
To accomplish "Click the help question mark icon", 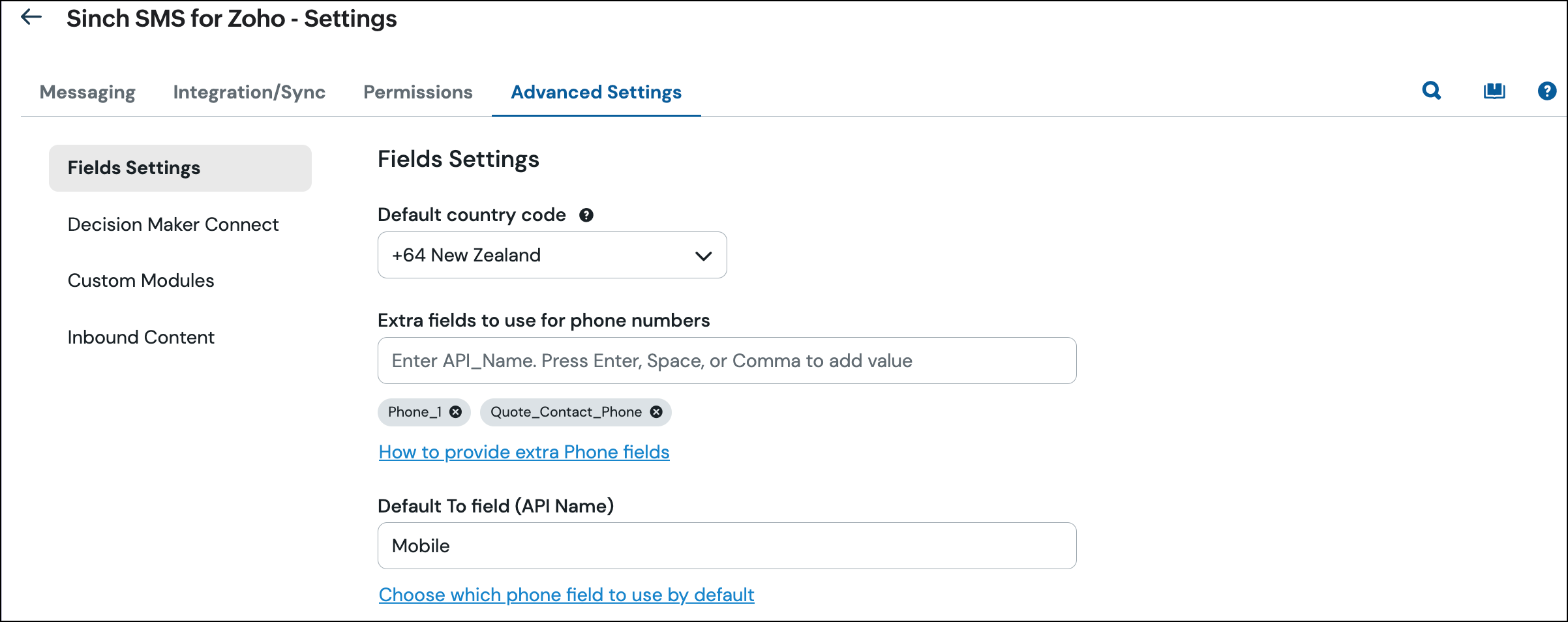I will 1546,91.
